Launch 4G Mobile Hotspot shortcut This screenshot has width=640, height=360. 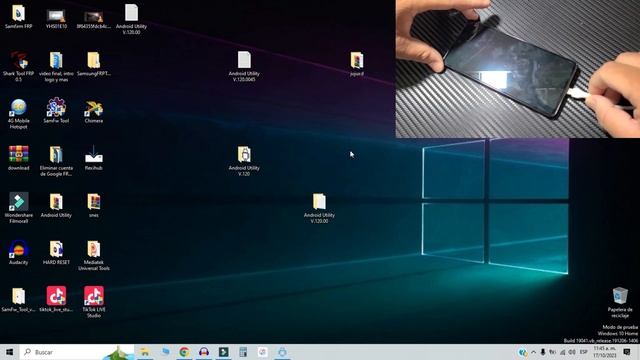18,114
